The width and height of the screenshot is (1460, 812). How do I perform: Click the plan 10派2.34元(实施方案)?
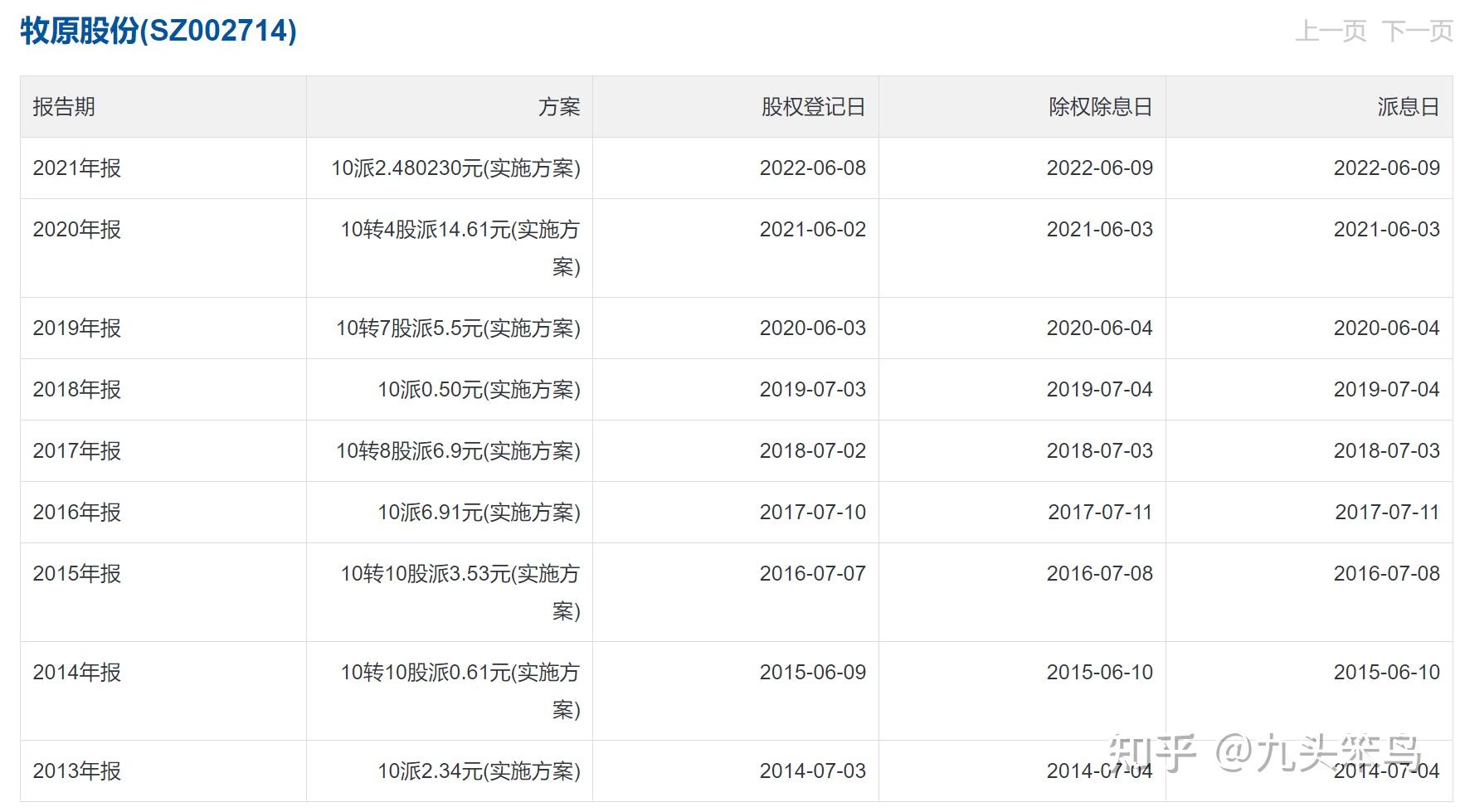click(479, 771)
